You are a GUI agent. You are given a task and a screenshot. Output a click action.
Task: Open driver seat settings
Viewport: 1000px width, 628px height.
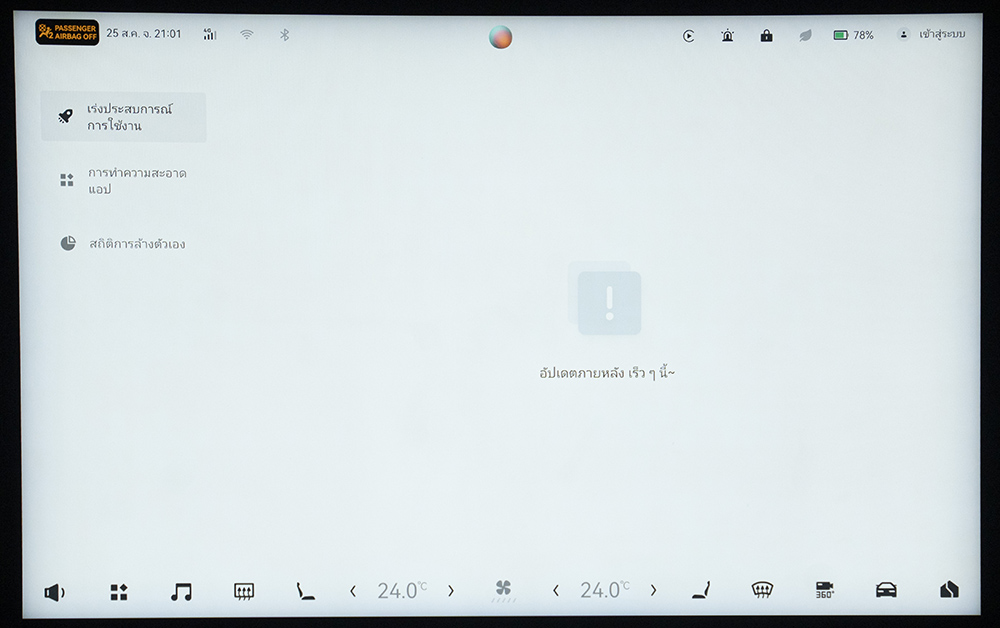click(x=305, y=592)
